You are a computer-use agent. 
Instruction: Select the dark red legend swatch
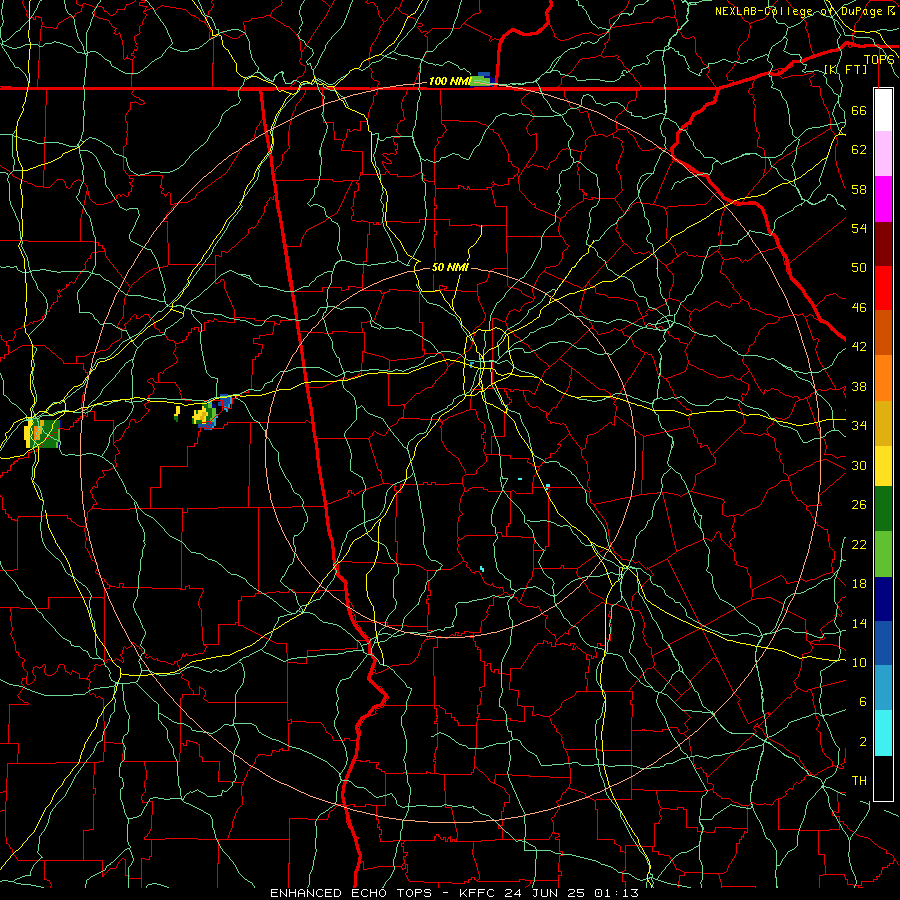(x=883, y=244)
